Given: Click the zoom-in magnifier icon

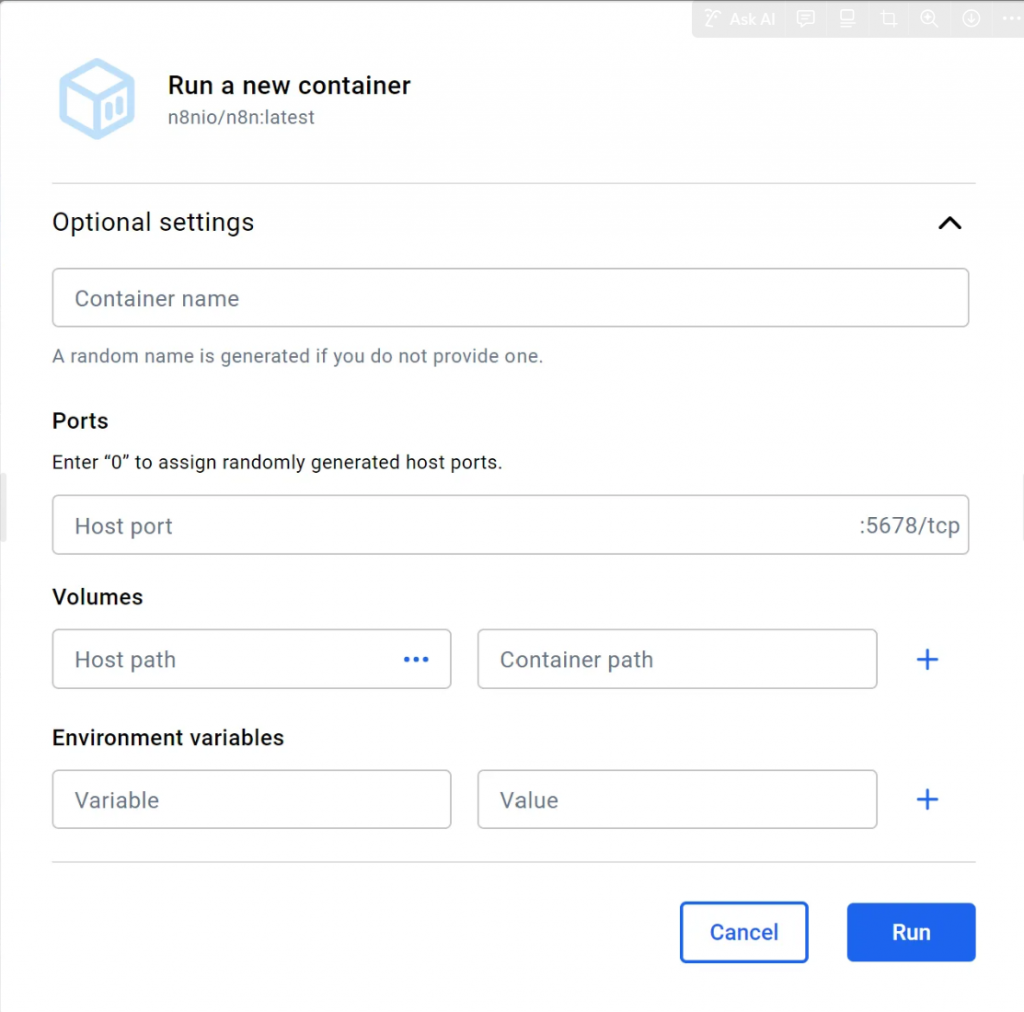Looking at the screenshot, I should click(929, 19).
